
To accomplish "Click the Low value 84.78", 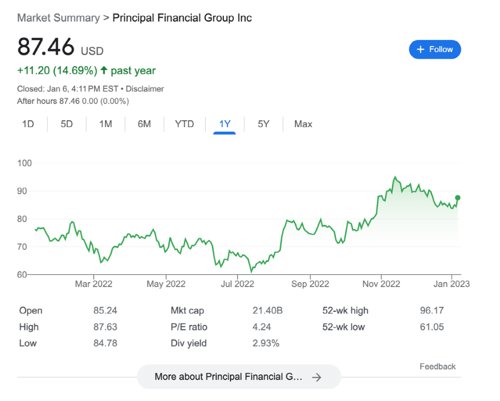I will coord(105,343).
